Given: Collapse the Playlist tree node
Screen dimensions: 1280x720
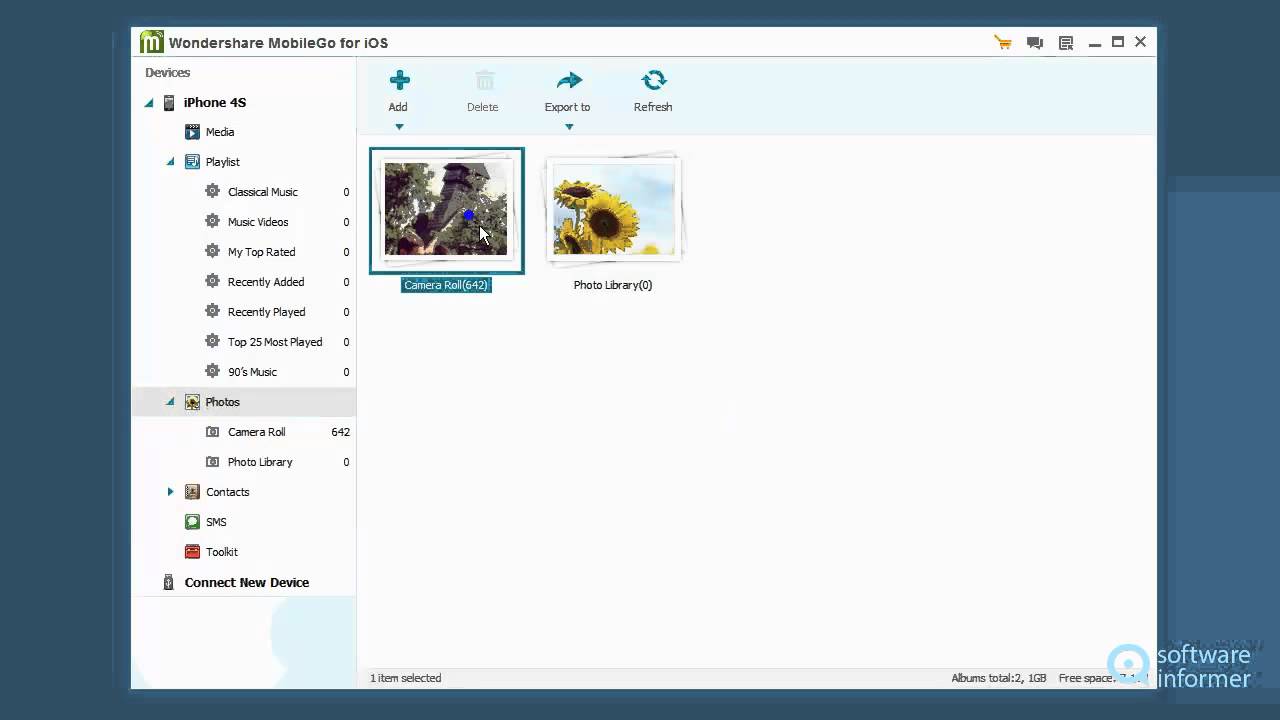Looking at the screenshot, I should [170, 162].
